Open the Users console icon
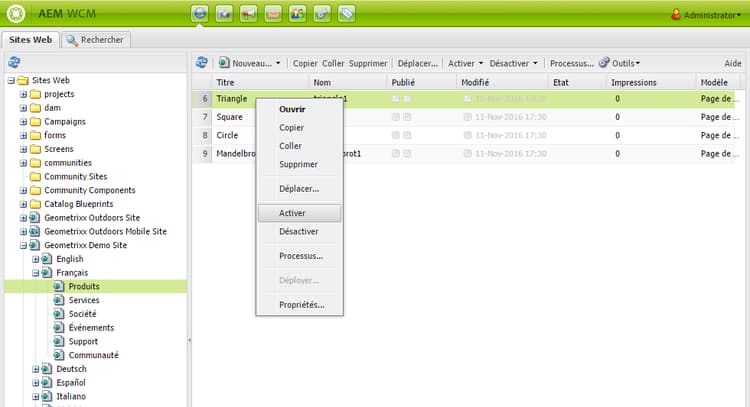750x407 pixels. click(298, 13)
